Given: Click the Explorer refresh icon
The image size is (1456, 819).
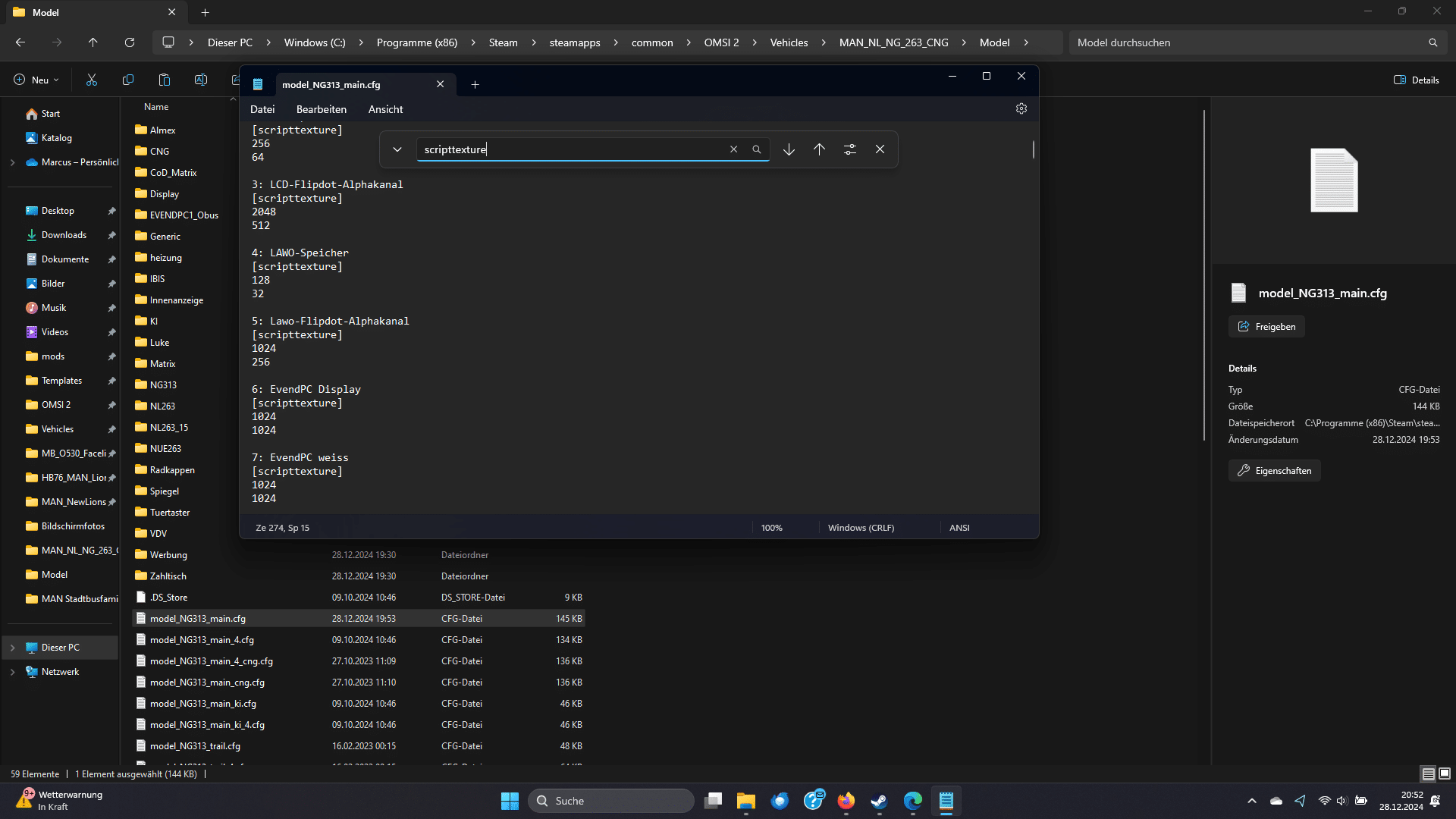Looking at the screenshot, I should (x=130, y=42).
